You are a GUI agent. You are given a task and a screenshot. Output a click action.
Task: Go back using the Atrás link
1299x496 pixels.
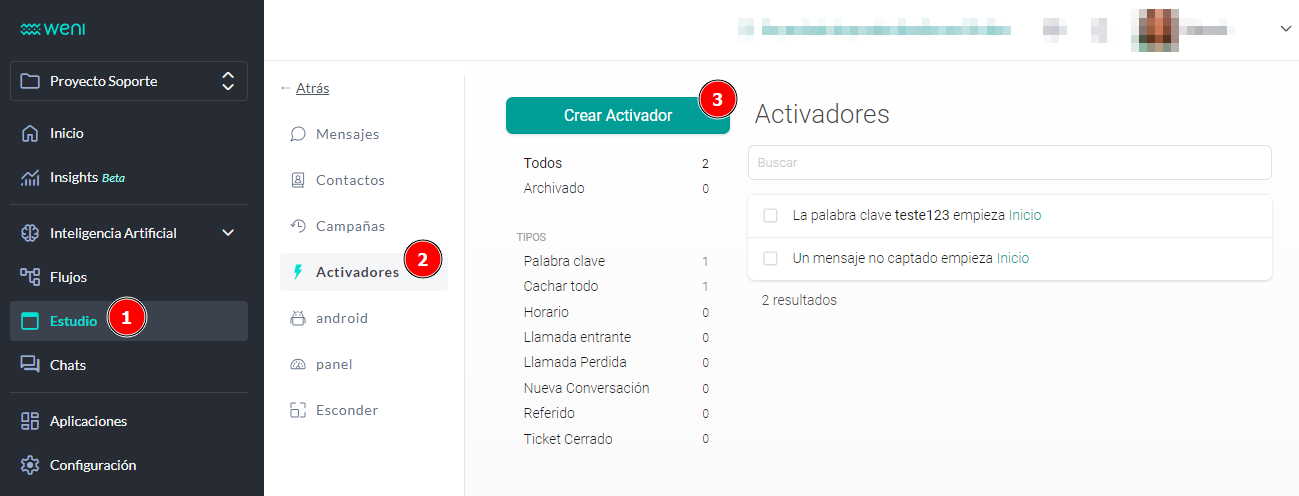point(312,88)
